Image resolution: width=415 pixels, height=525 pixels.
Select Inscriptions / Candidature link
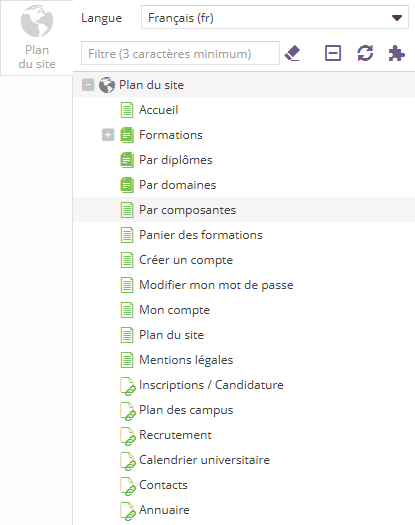211,385
